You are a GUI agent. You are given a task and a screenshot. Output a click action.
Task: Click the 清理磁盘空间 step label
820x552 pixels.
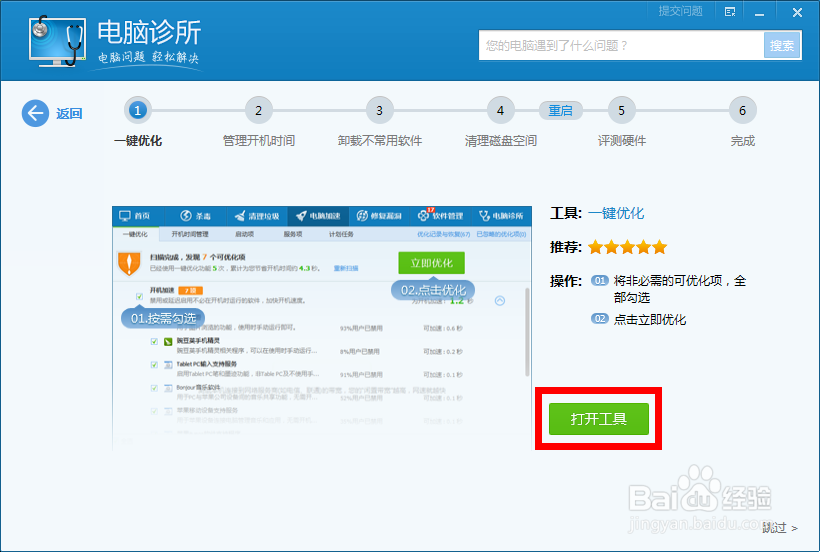(500, 141)
